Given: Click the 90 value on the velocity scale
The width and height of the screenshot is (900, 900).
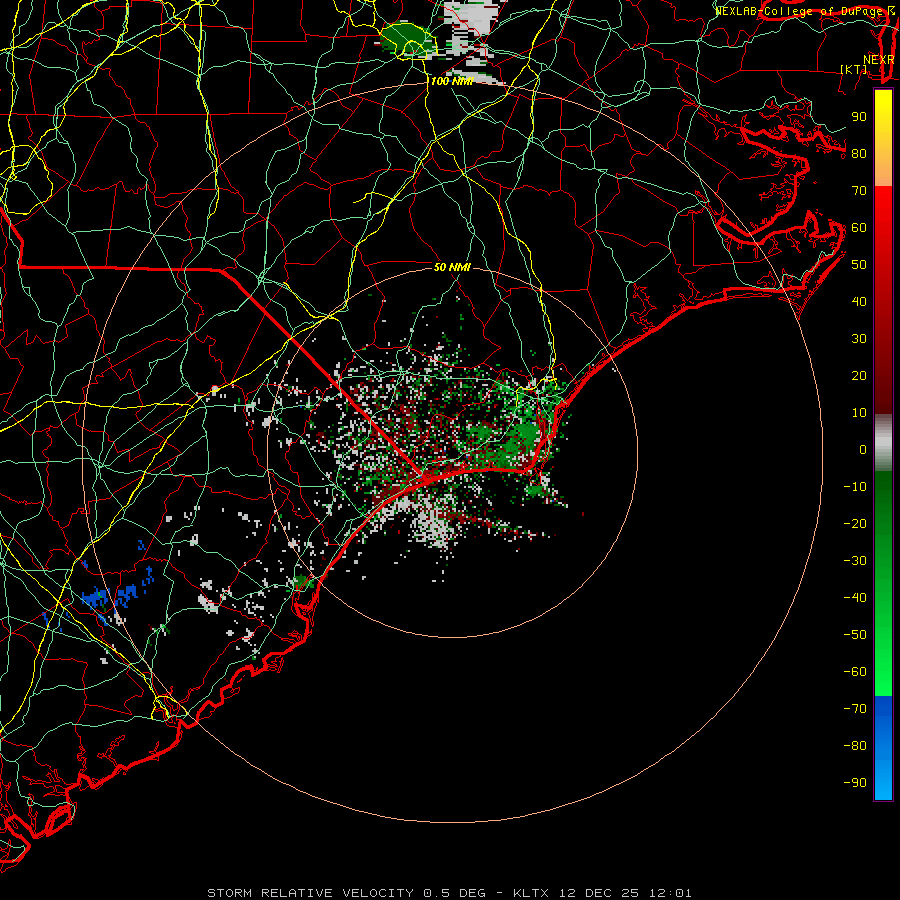Looking at the screenshot, I should click(859, 117).
